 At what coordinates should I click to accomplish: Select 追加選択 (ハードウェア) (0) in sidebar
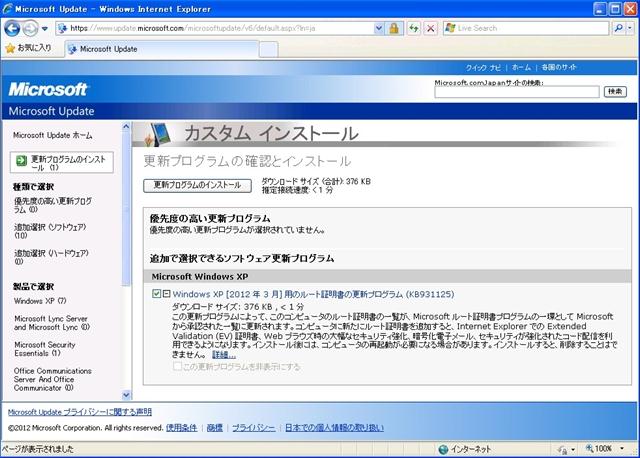coord(51,257)
